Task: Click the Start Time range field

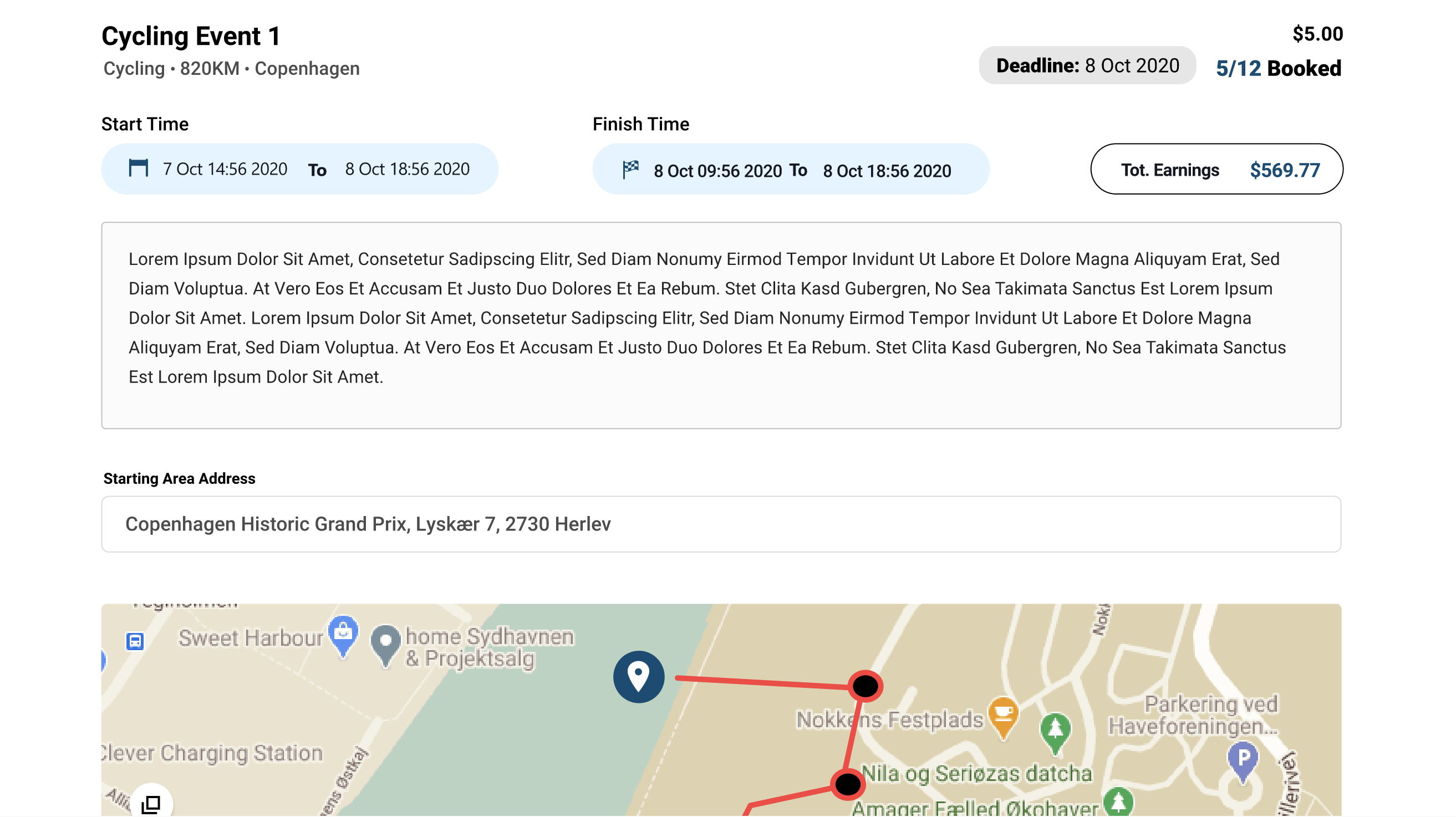Action: [299, 169]
